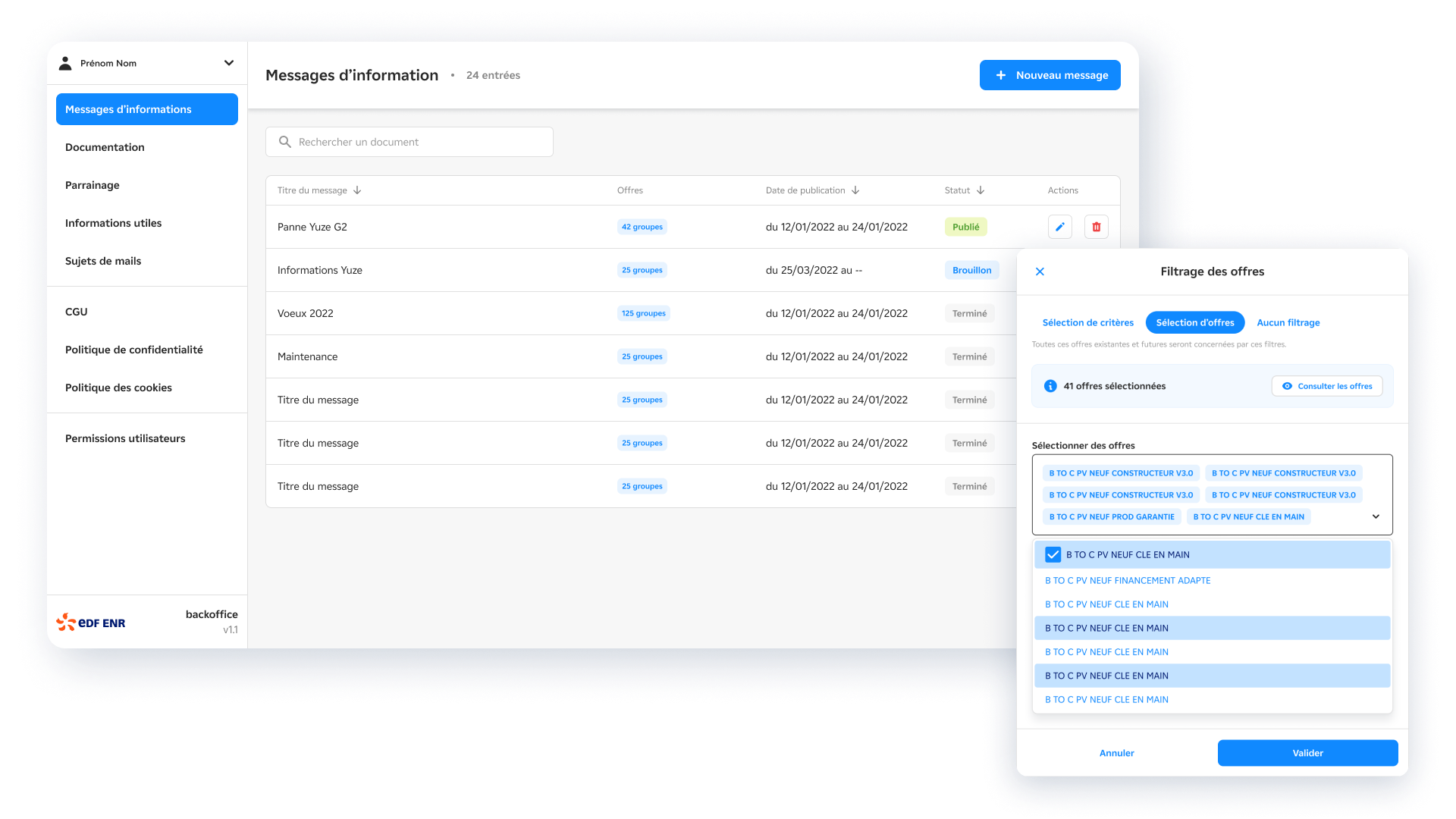Click the Publié status badge

point(966,227)
